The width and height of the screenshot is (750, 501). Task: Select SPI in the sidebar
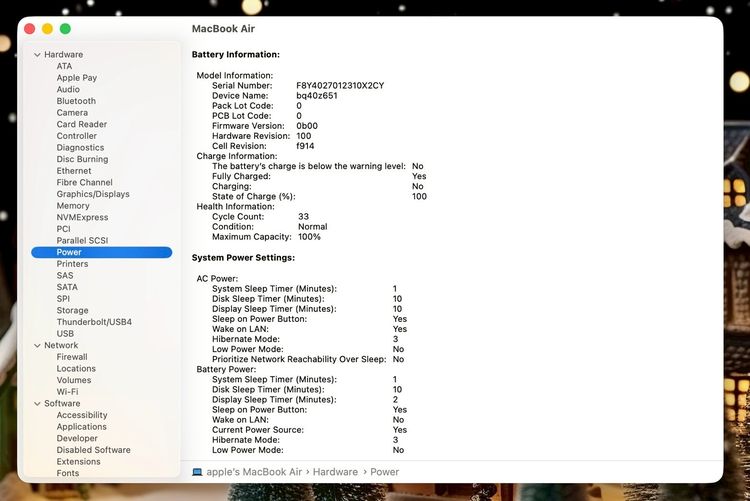tap(63, 299)
